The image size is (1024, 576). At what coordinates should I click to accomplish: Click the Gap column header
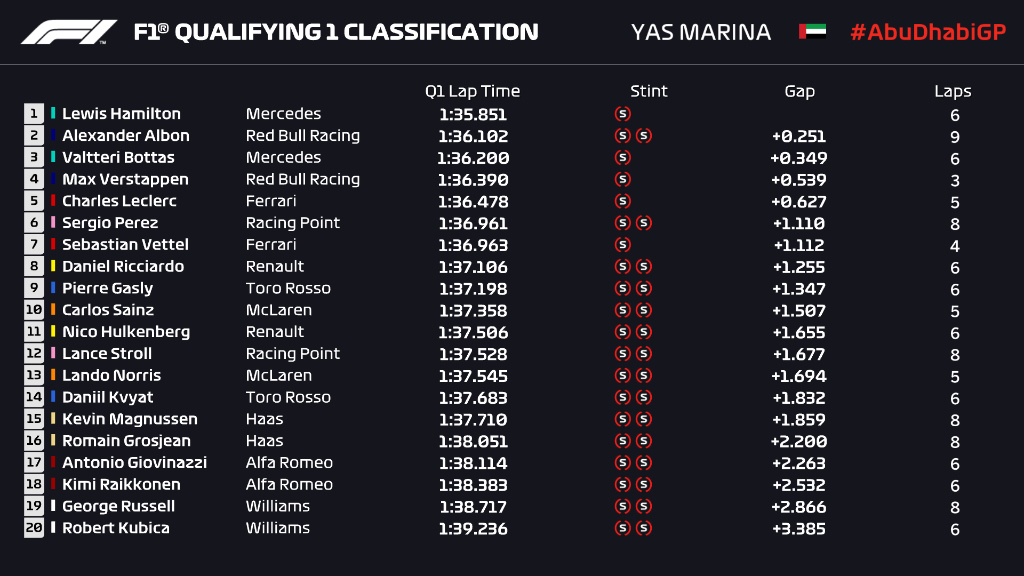pos(799,91)
